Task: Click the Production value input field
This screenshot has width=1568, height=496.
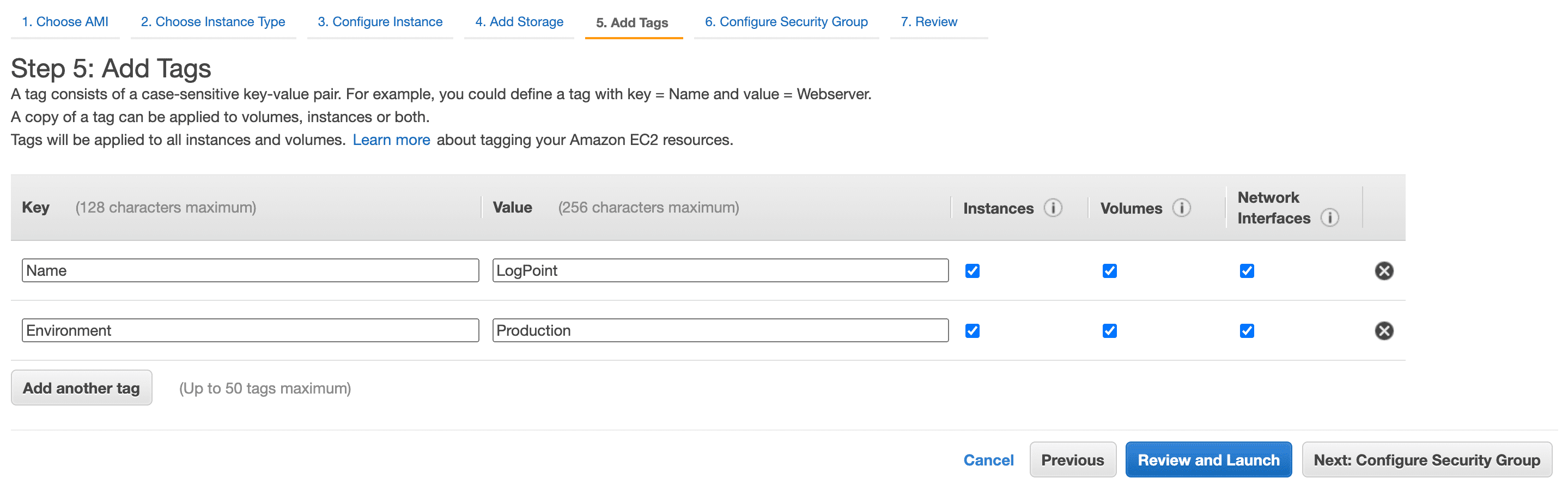Action: pos(720,330)
